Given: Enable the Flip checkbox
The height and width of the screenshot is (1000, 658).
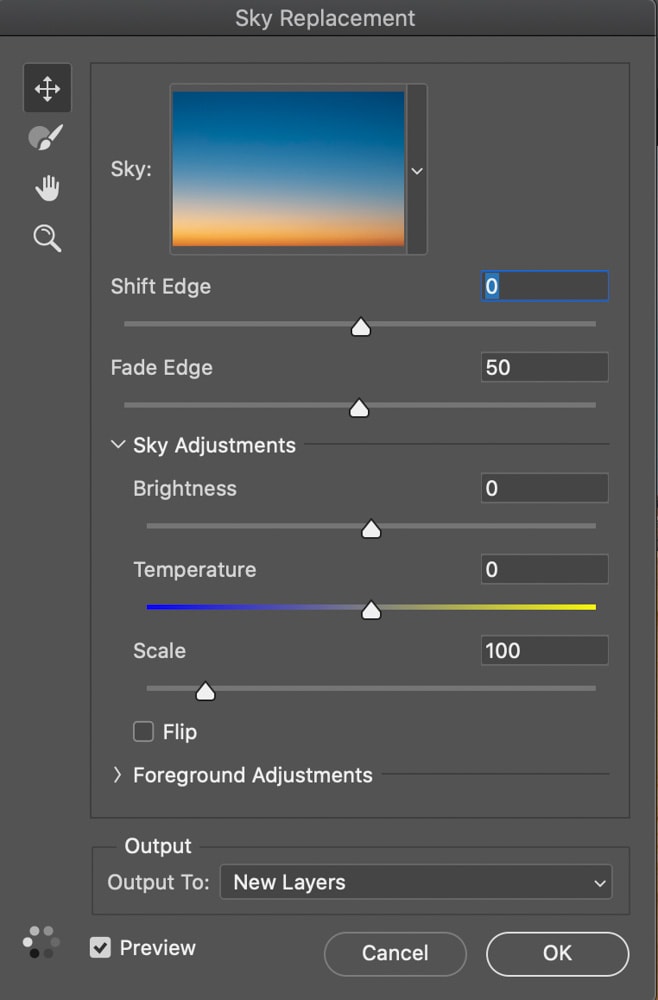Looking at the screenshot, I should 143,732.
